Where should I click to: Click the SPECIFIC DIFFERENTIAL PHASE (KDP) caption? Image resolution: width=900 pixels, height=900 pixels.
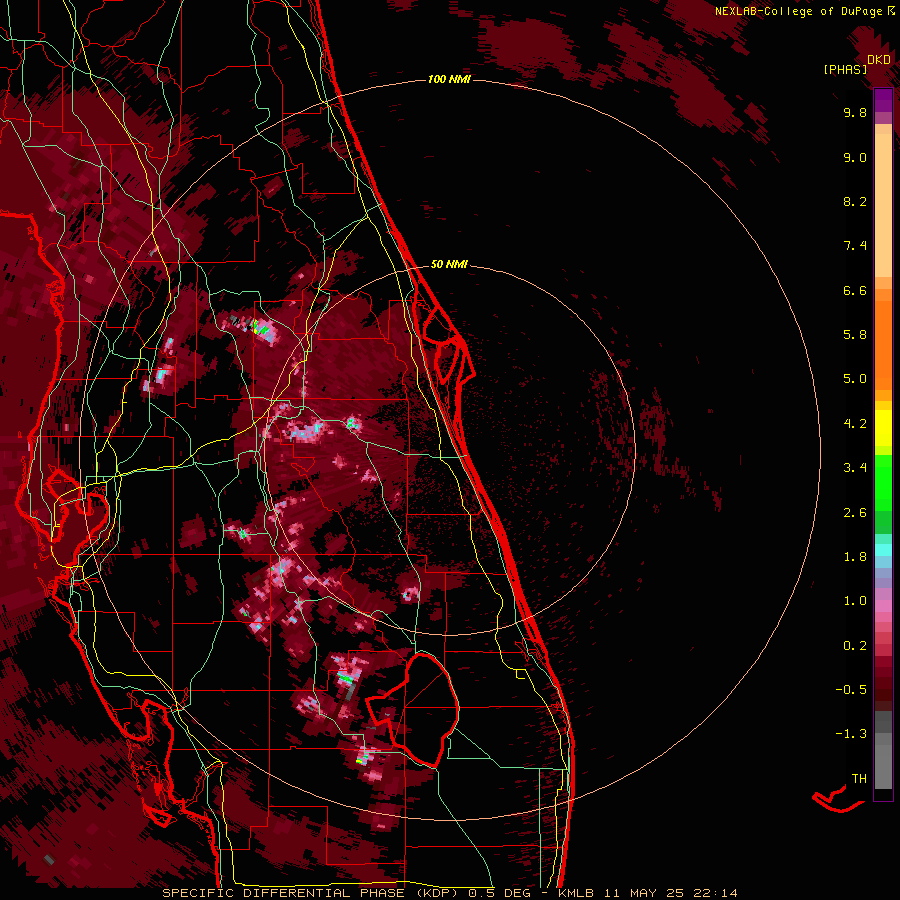pos(312,893)
